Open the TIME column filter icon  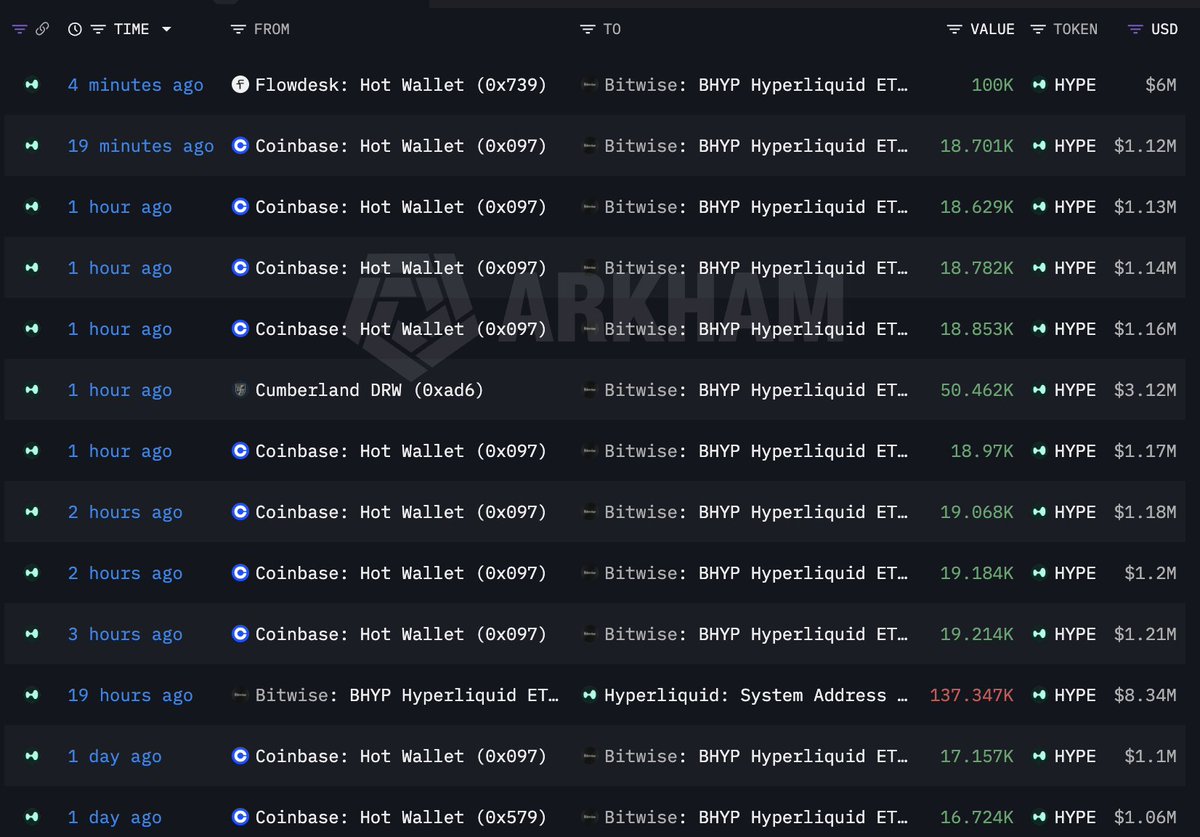click(x=98, y=29)
